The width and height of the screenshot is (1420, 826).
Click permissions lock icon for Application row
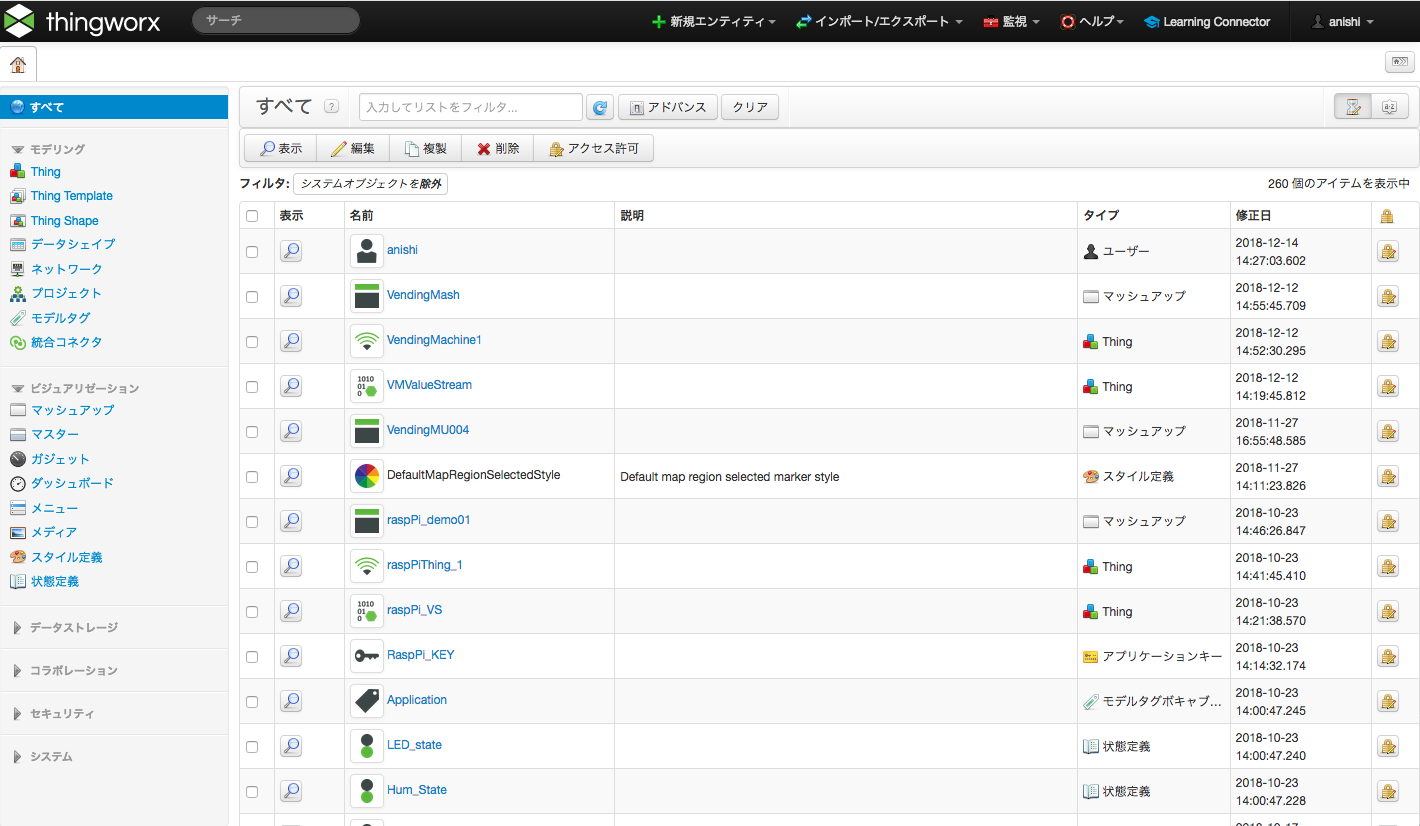pos(1387,702)
